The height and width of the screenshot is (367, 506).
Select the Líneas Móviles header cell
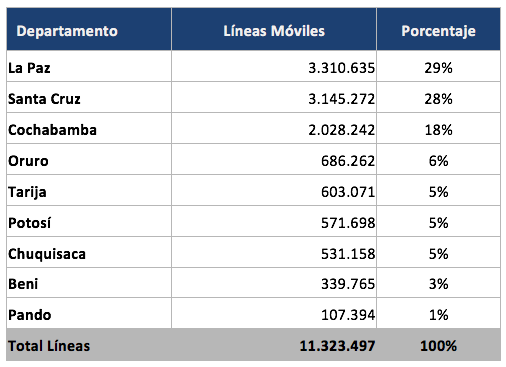tap(274, 31)
